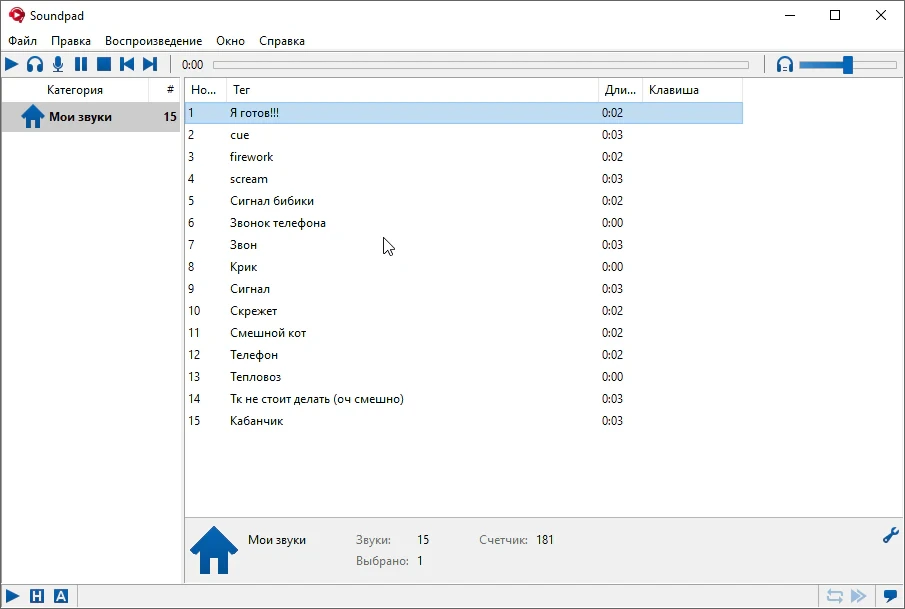Select the sound Сигнал in row 9
The height and width of the screenshot is (609, 905).
pos(463,289)
